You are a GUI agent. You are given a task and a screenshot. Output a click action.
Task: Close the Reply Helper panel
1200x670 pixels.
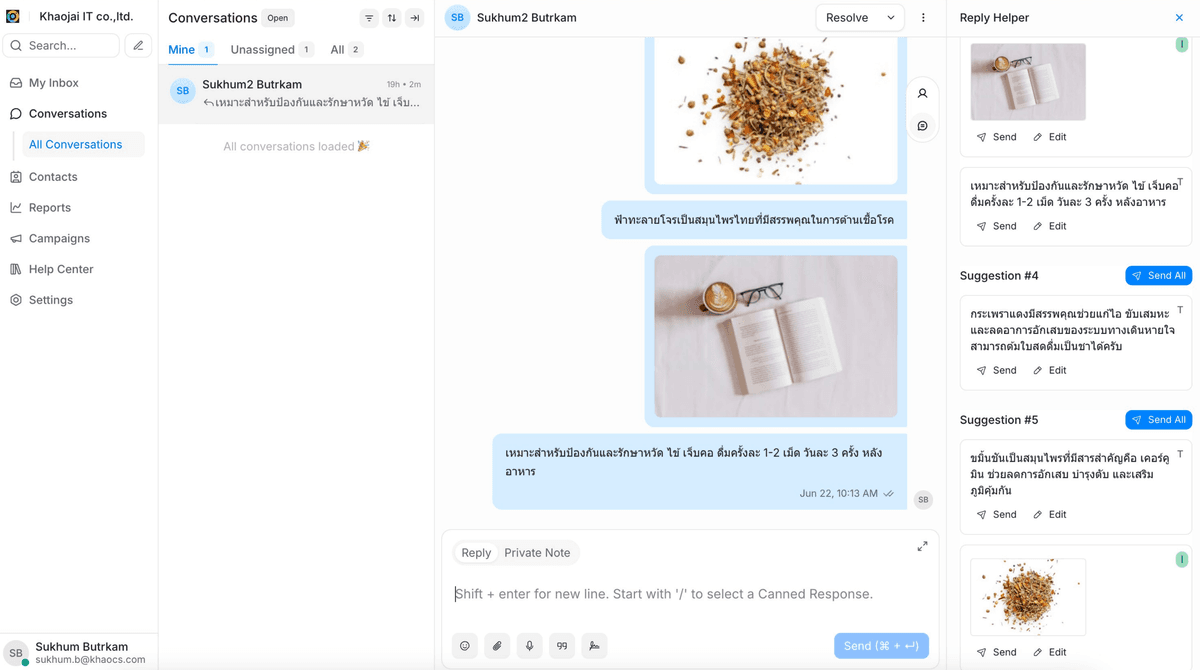[x=1180, y=17]
